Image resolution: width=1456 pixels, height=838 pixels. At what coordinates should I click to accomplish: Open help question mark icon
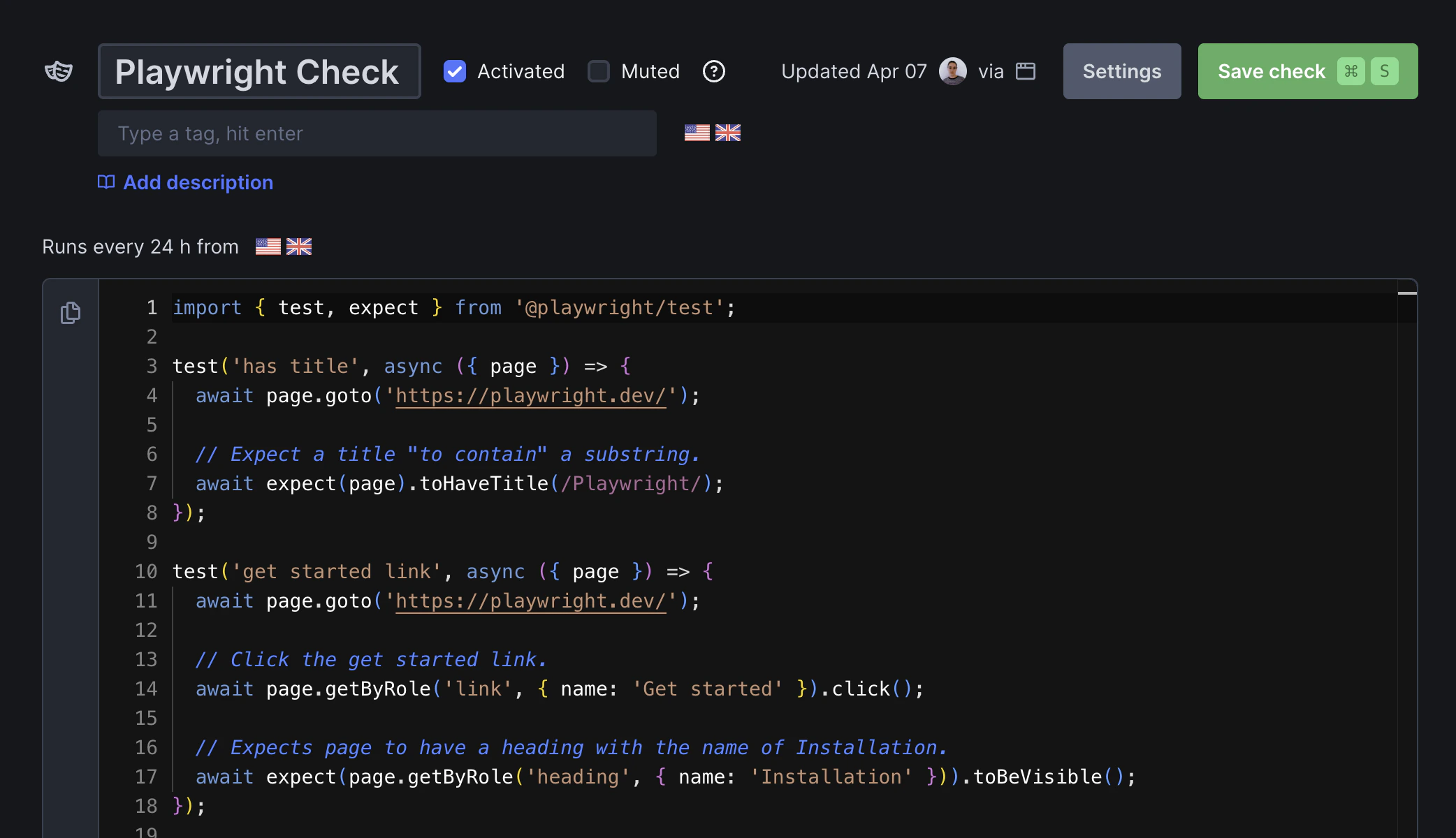[713, 71]
